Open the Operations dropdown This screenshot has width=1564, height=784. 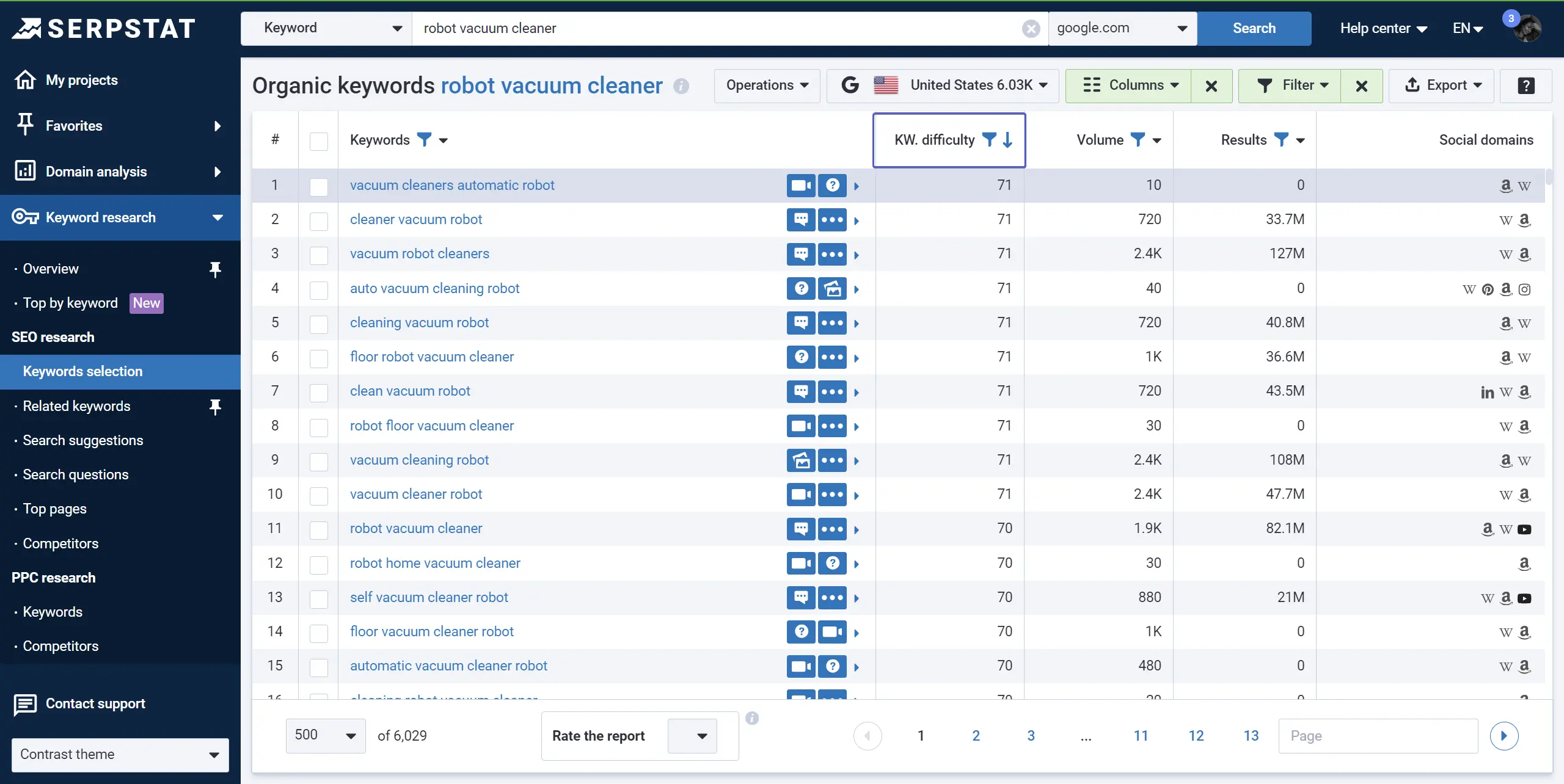tap(767, 86)
